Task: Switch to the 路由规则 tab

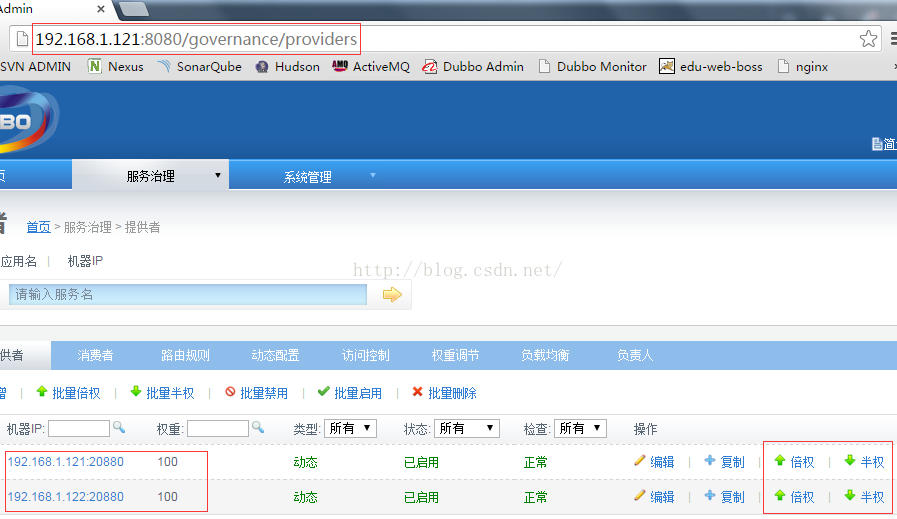Action: [185, 355]
